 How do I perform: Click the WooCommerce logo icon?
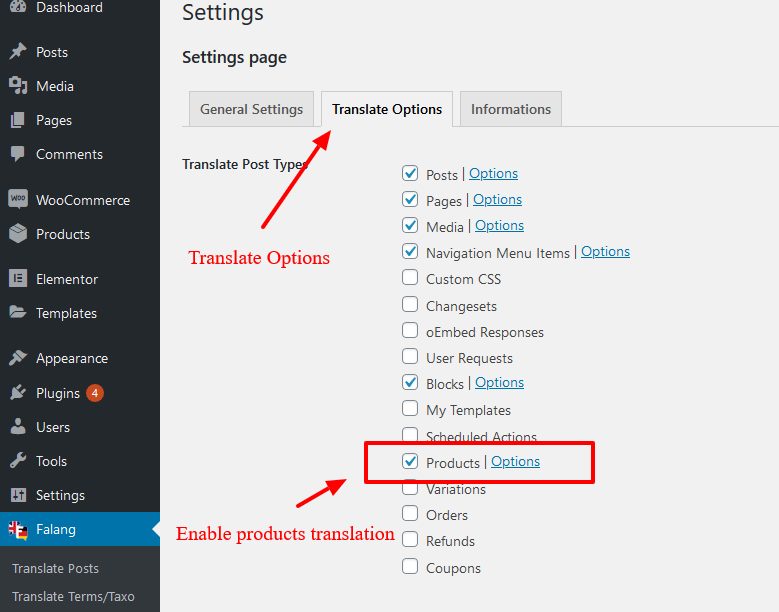point(18,199)
